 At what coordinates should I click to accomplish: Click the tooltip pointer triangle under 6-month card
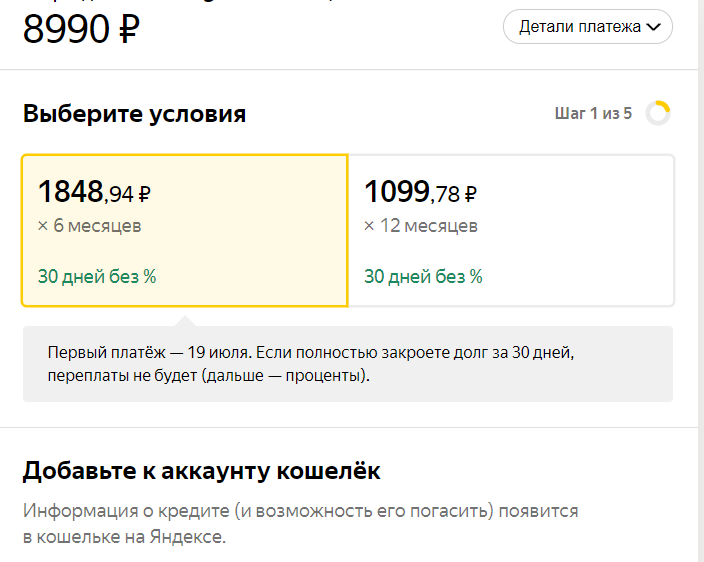pos(185,321)
